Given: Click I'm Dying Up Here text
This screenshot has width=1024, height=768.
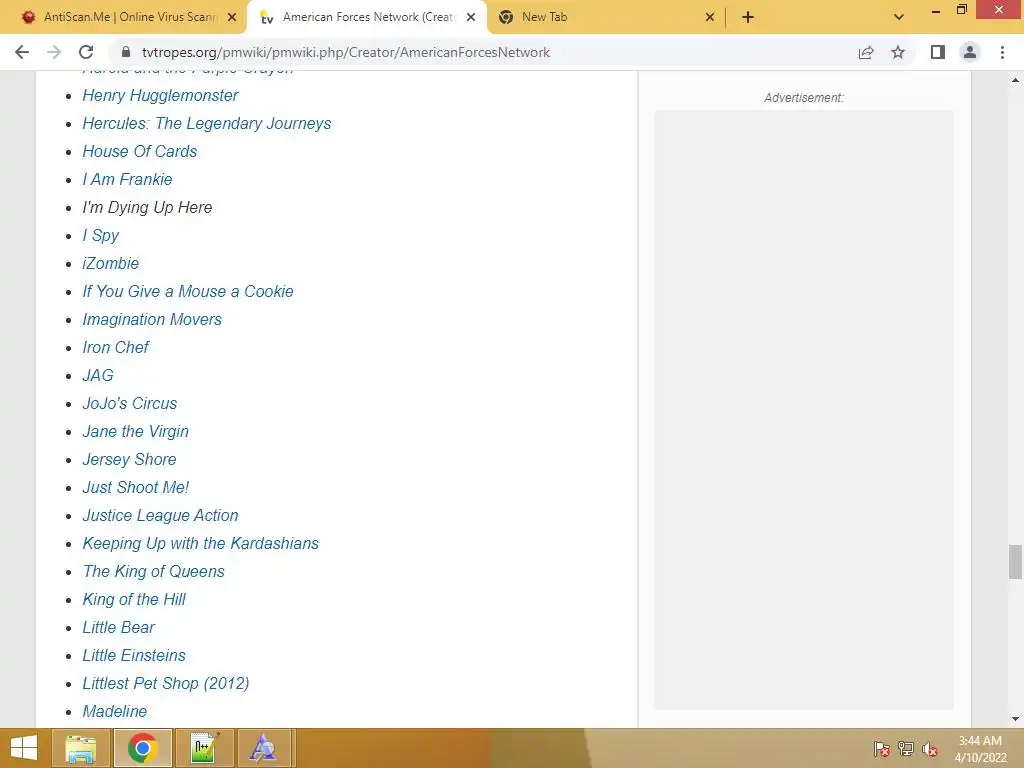Looking at the screenshot, I should [x=147, y=208].
